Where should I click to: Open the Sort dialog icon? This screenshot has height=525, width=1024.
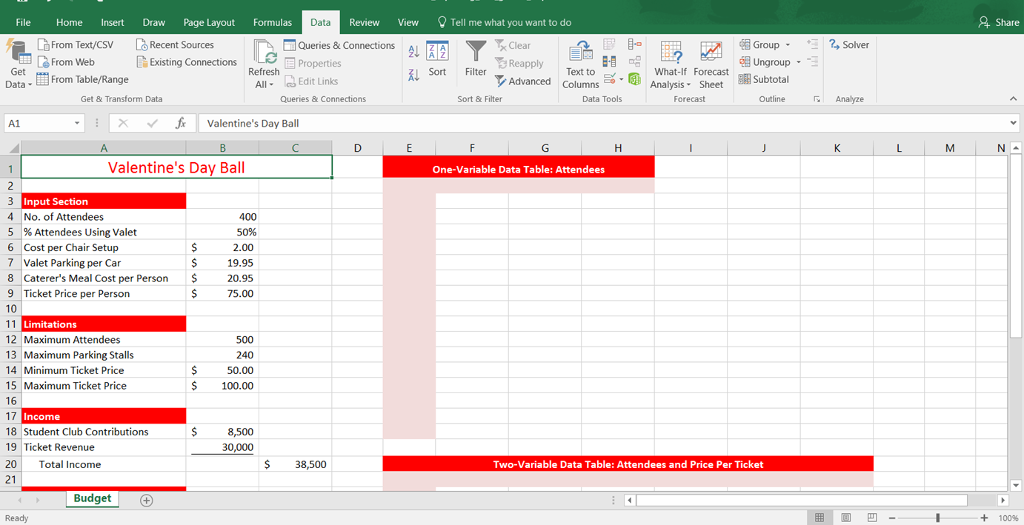pos(437,56)
